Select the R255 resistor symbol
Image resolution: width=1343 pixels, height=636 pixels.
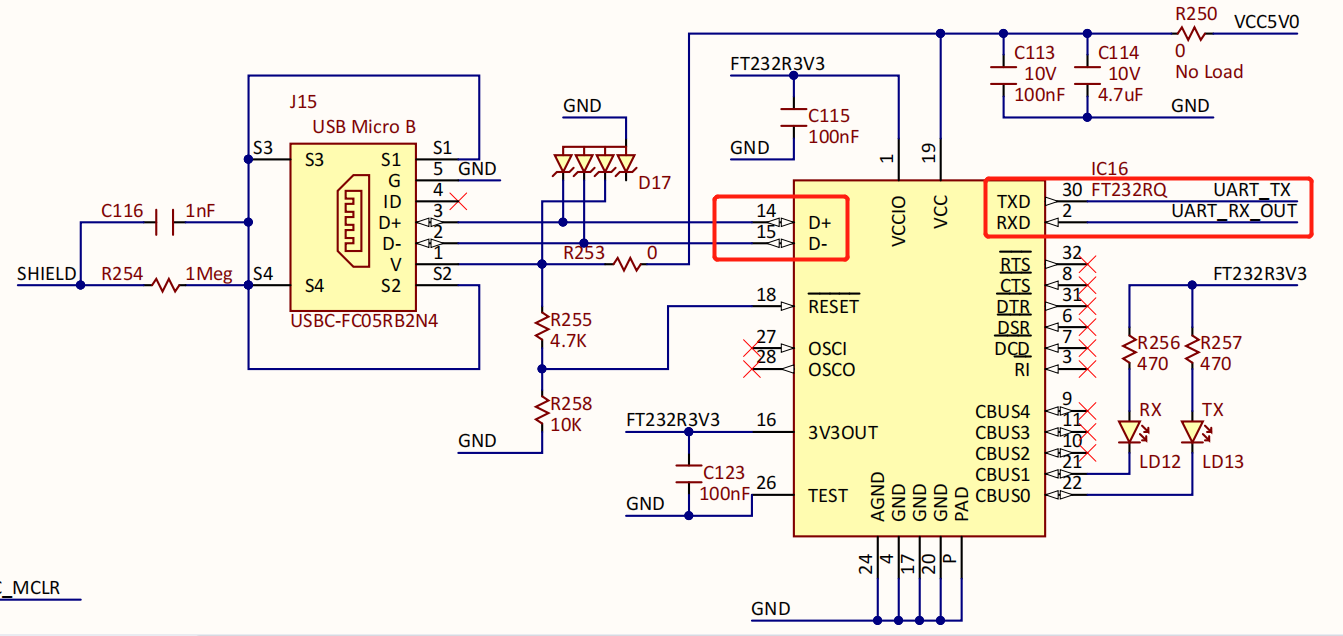point(541,327)
